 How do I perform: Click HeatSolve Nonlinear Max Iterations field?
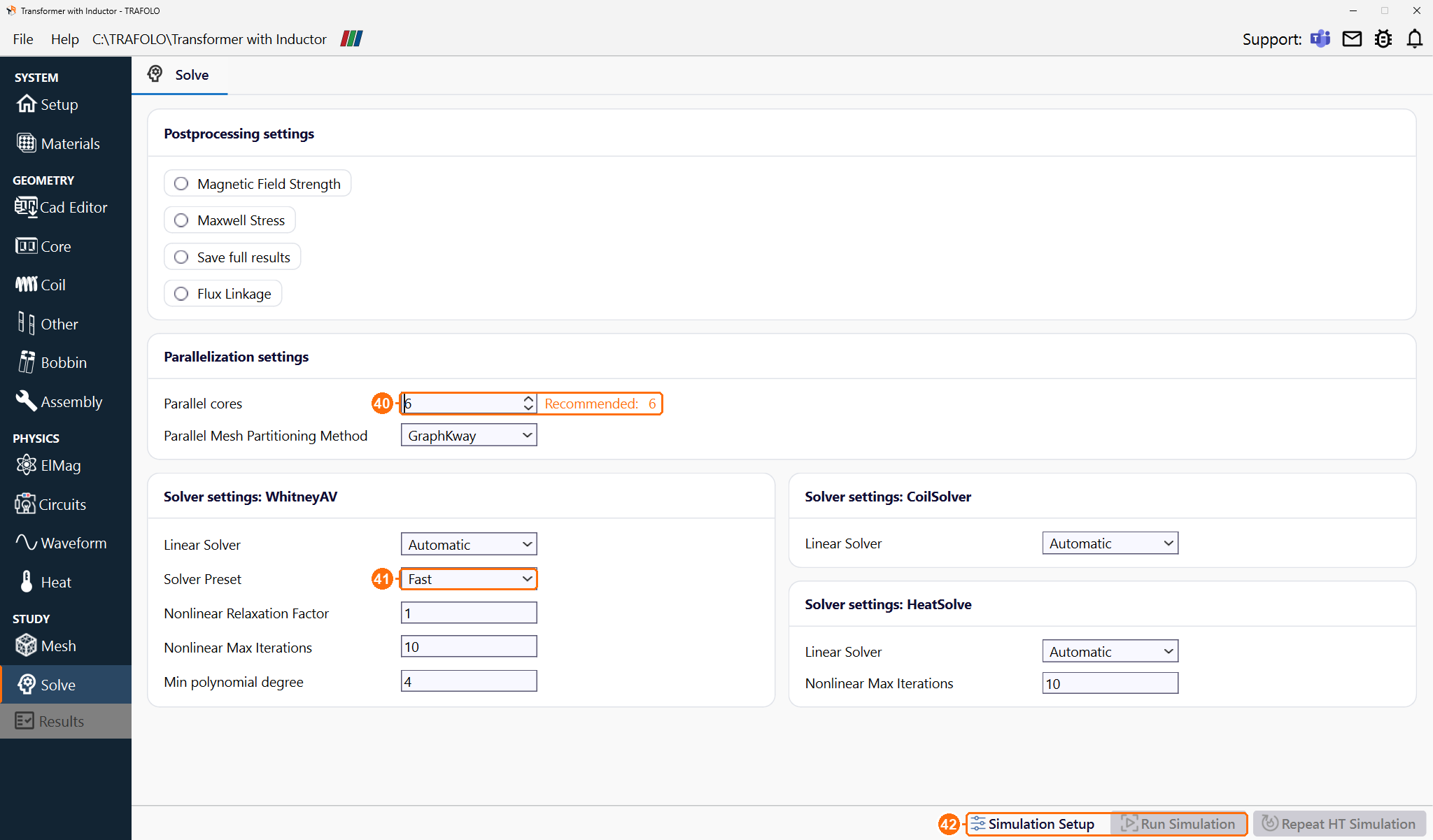point(1110,683)
